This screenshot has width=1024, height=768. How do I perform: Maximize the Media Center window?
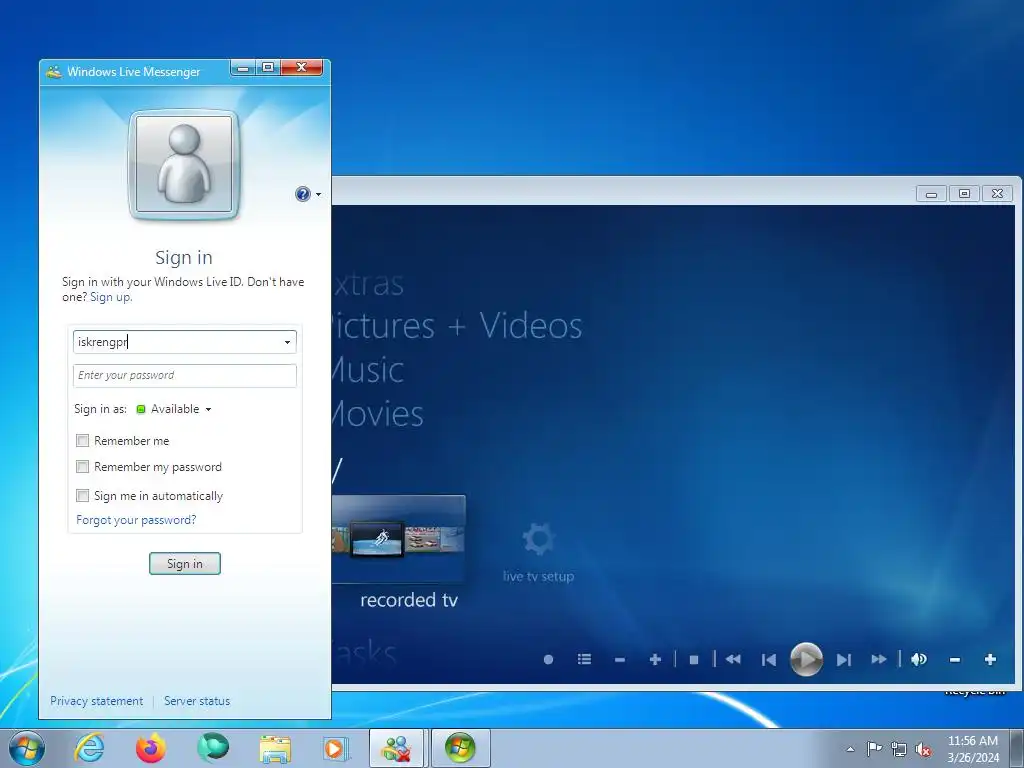click(x=964, y=194)
